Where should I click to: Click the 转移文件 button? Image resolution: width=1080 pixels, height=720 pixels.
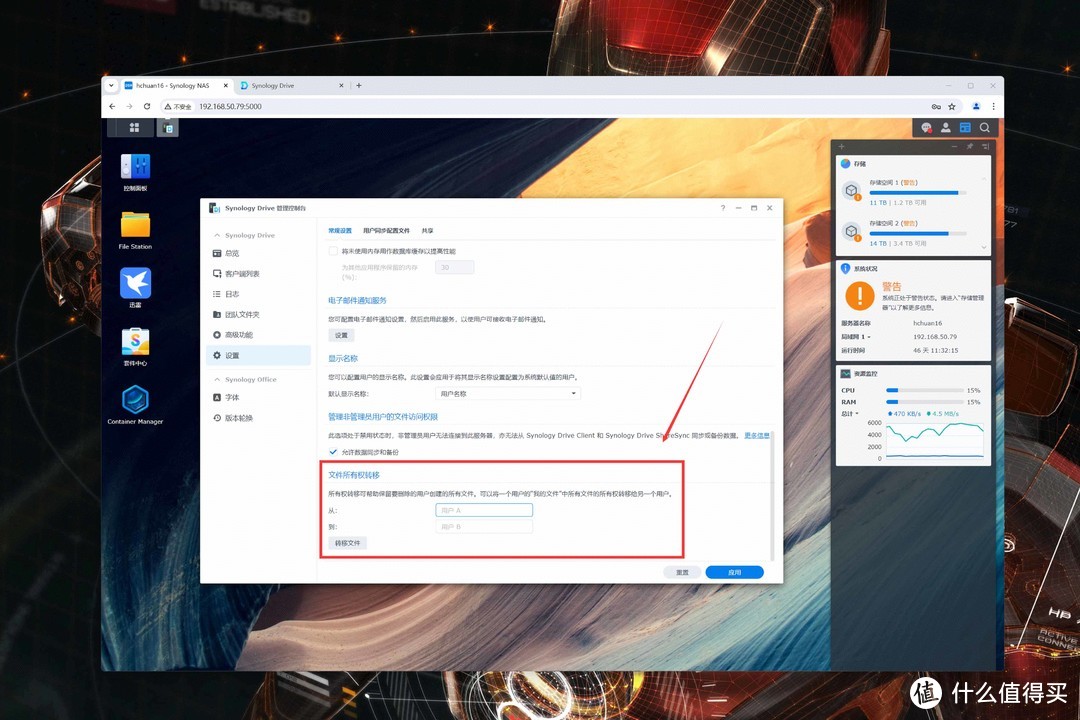coord(348,543)
